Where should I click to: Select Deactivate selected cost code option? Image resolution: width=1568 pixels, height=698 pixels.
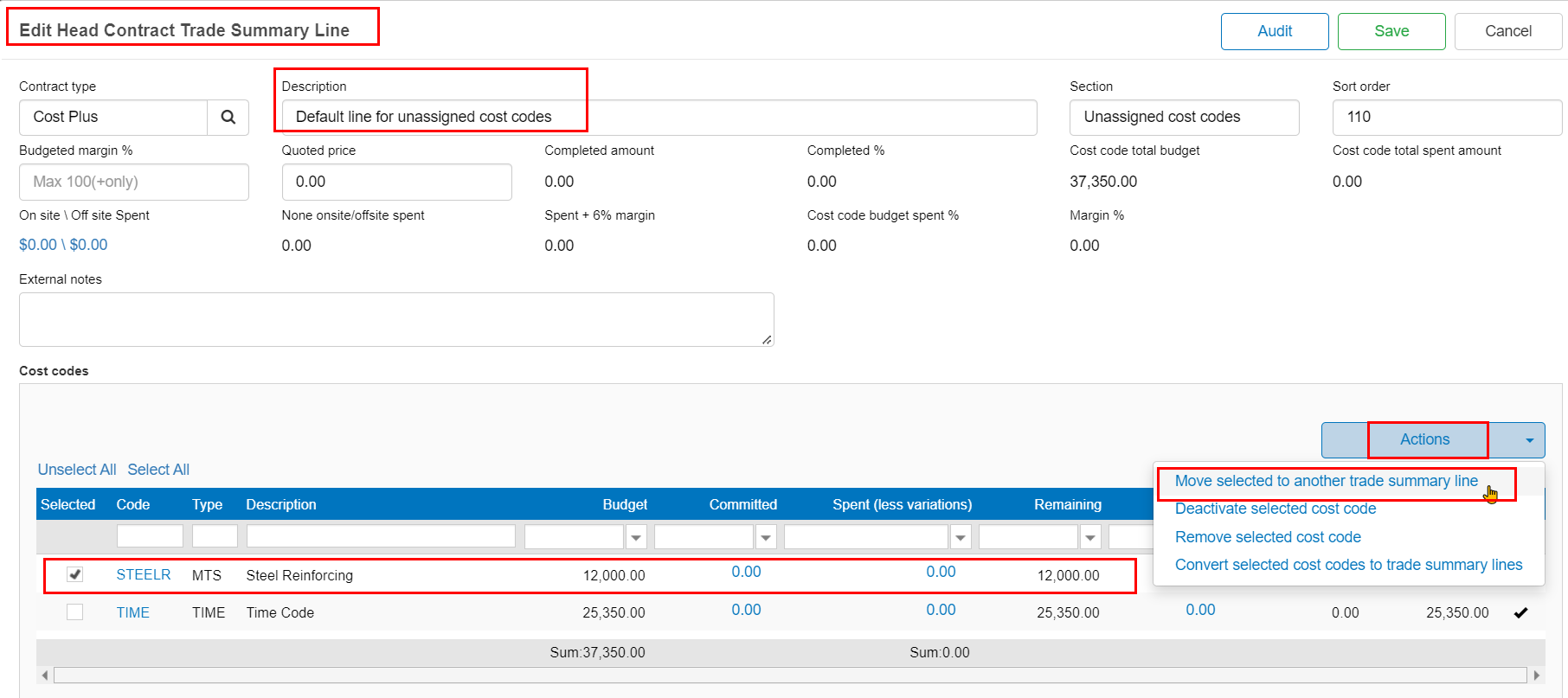[x=1275, y=509]
